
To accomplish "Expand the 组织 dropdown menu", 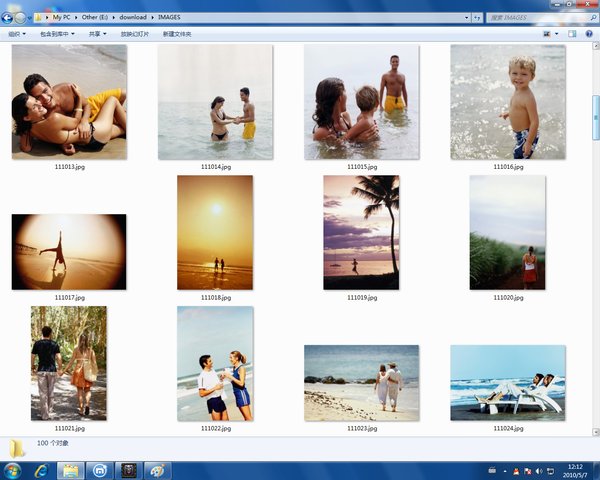I will (17, 34).
